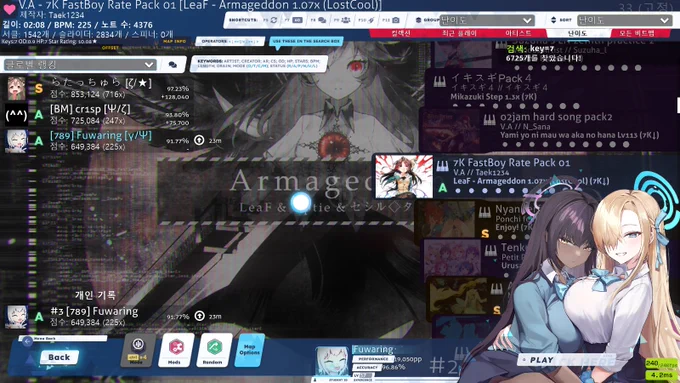Click score text 853,124 (716x)

88,94
